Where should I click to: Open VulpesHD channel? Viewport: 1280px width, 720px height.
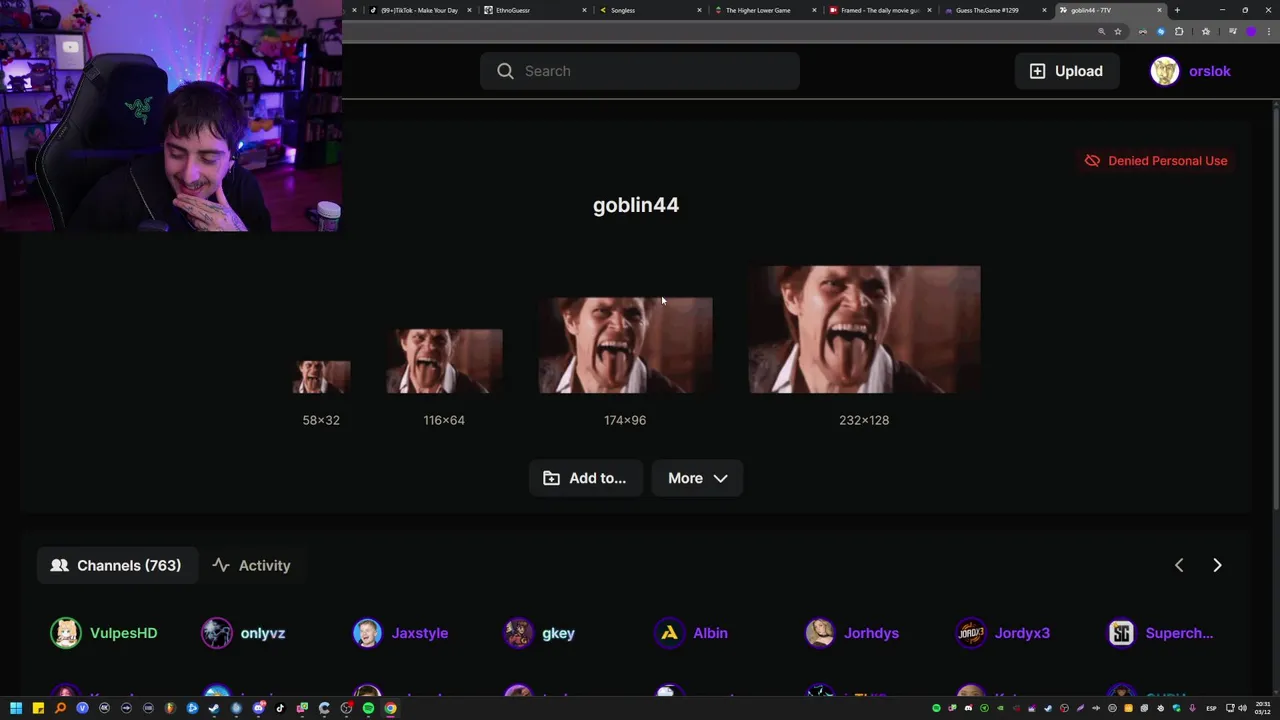(x=104, y=633)
